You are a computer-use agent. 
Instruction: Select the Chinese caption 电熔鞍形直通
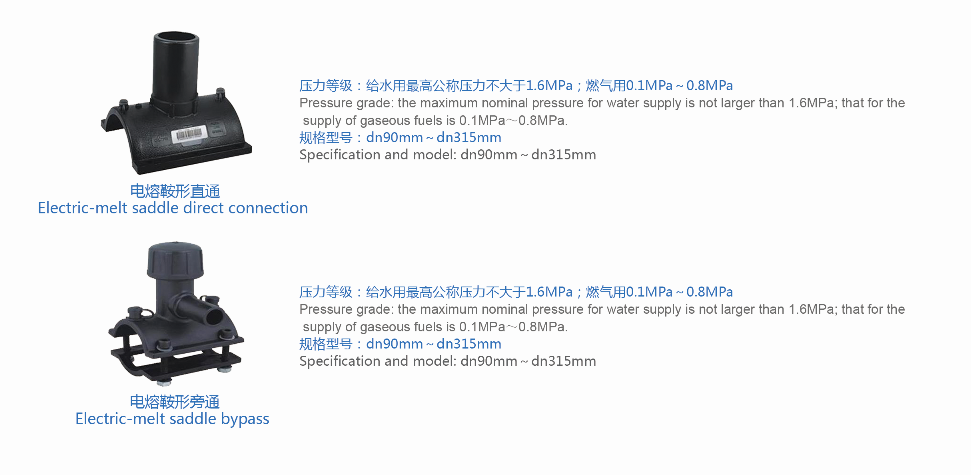coord(175,190)
